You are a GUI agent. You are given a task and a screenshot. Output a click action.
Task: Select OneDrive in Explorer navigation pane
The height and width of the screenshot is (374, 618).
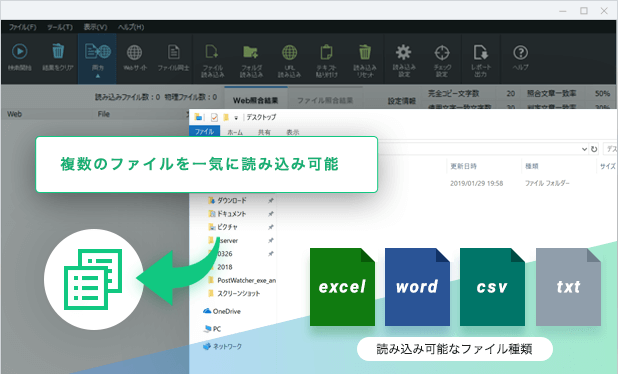point(222,311)
